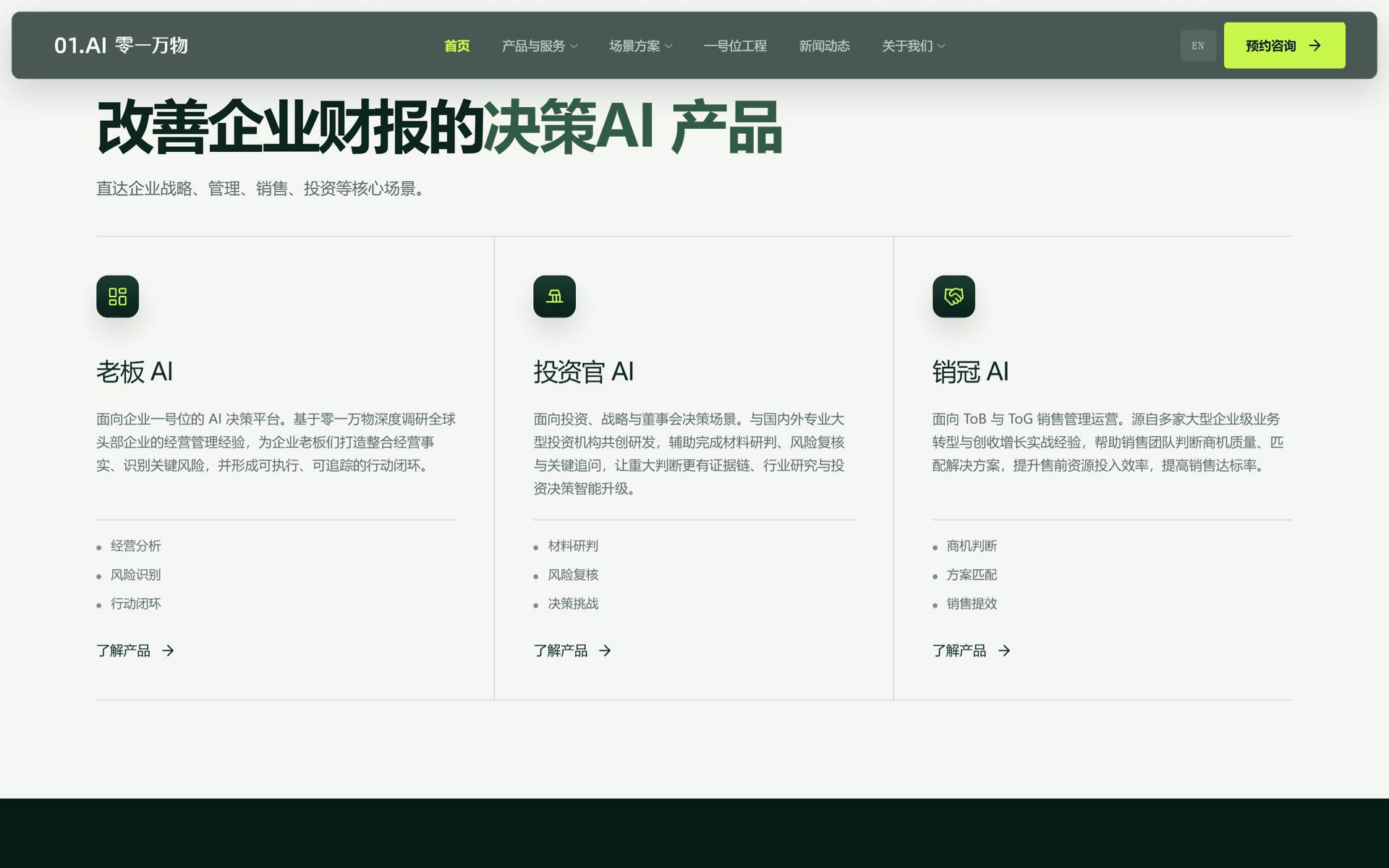1389x868 pixels.
Task: Select the 销冠 AI heading
Action: 970,372
